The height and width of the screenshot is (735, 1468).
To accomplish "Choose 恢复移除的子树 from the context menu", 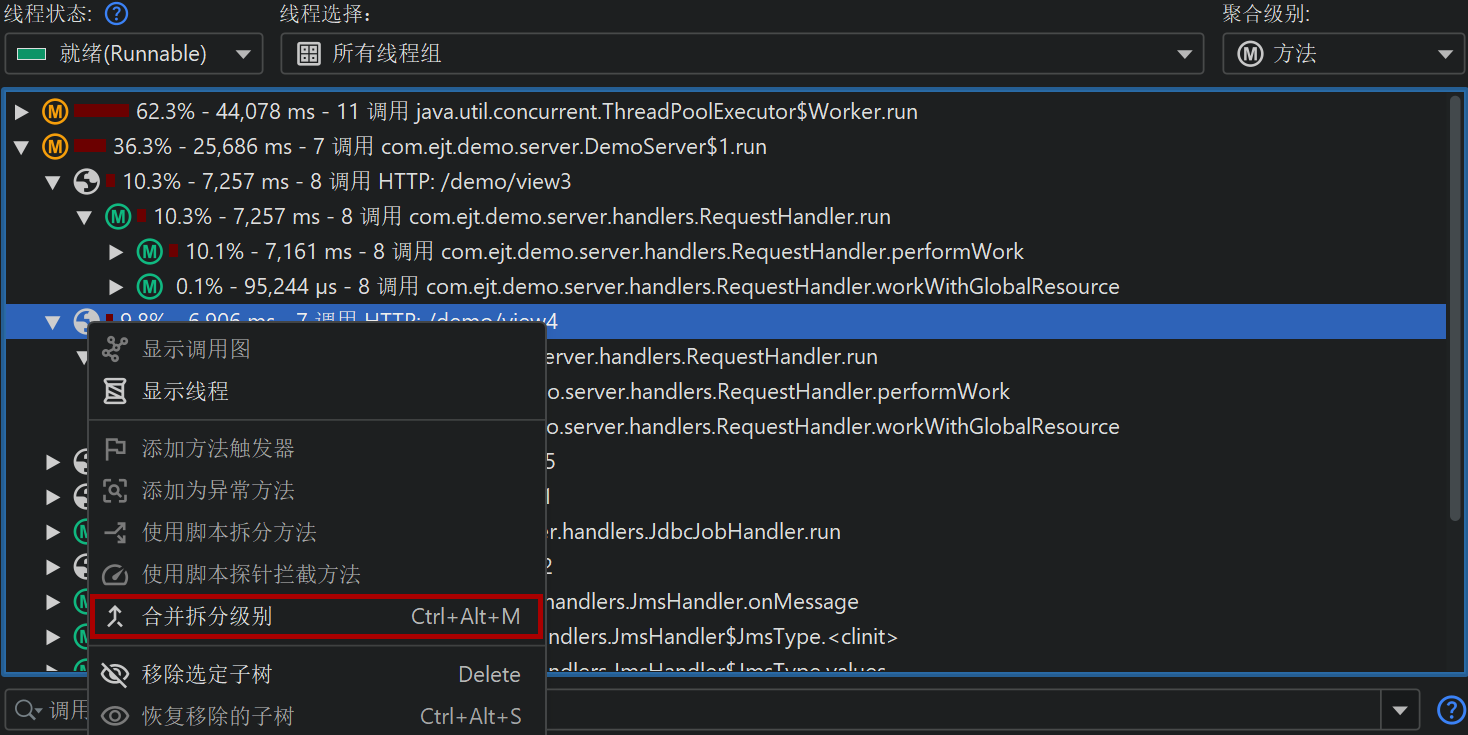I will (x=317, y=717).
